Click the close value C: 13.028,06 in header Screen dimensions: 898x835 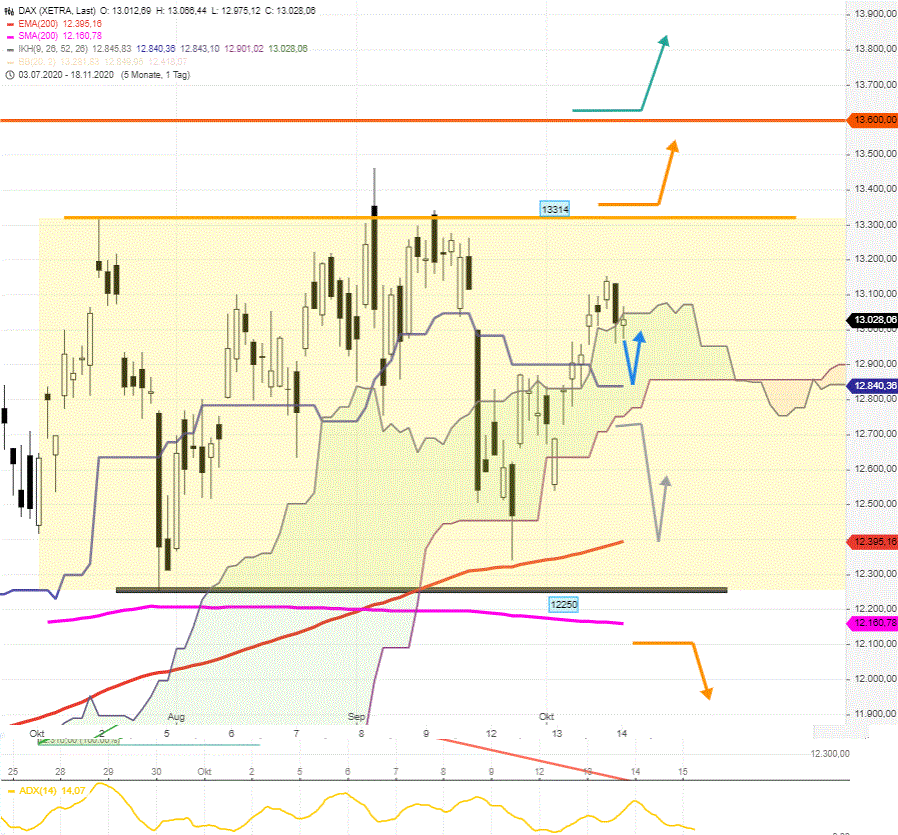pyautogui.click(x=290, y=11)
